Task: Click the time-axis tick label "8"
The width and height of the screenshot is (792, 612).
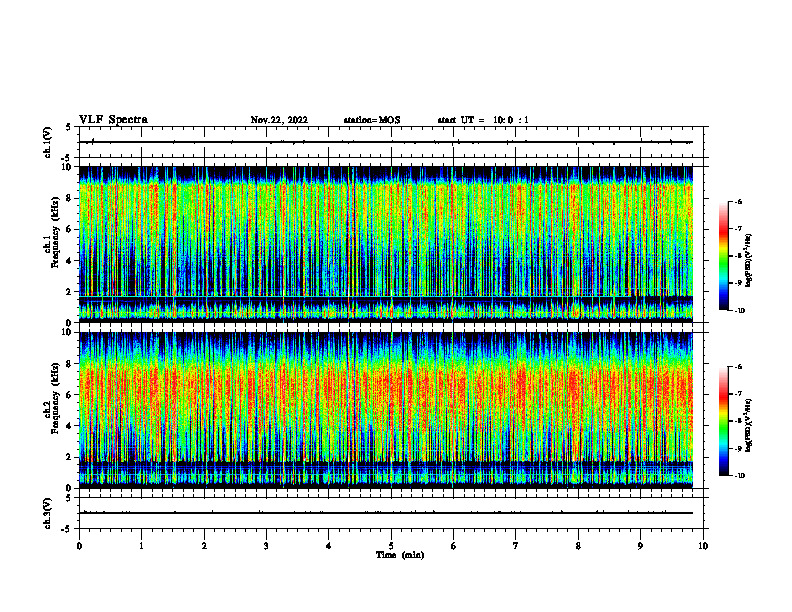Action: click(578, 546)
